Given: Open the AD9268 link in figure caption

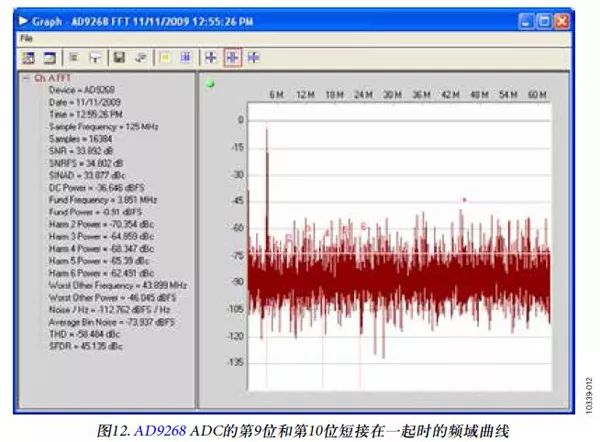Looking at the screenshot, I should (160, 431).
